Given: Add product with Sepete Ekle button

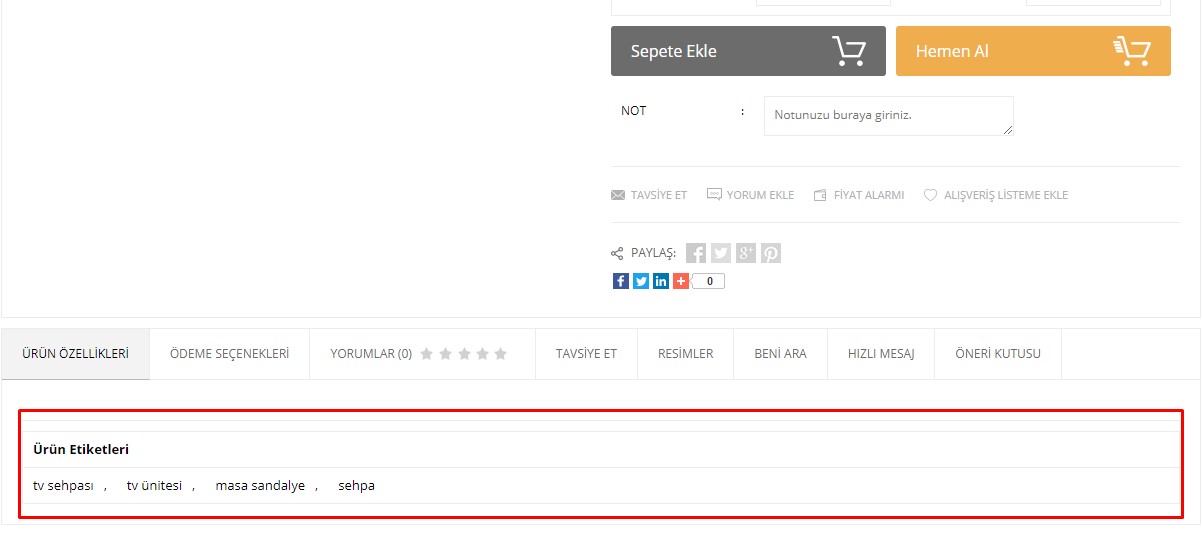Looking at the screenshot, I should coord(748,51).
